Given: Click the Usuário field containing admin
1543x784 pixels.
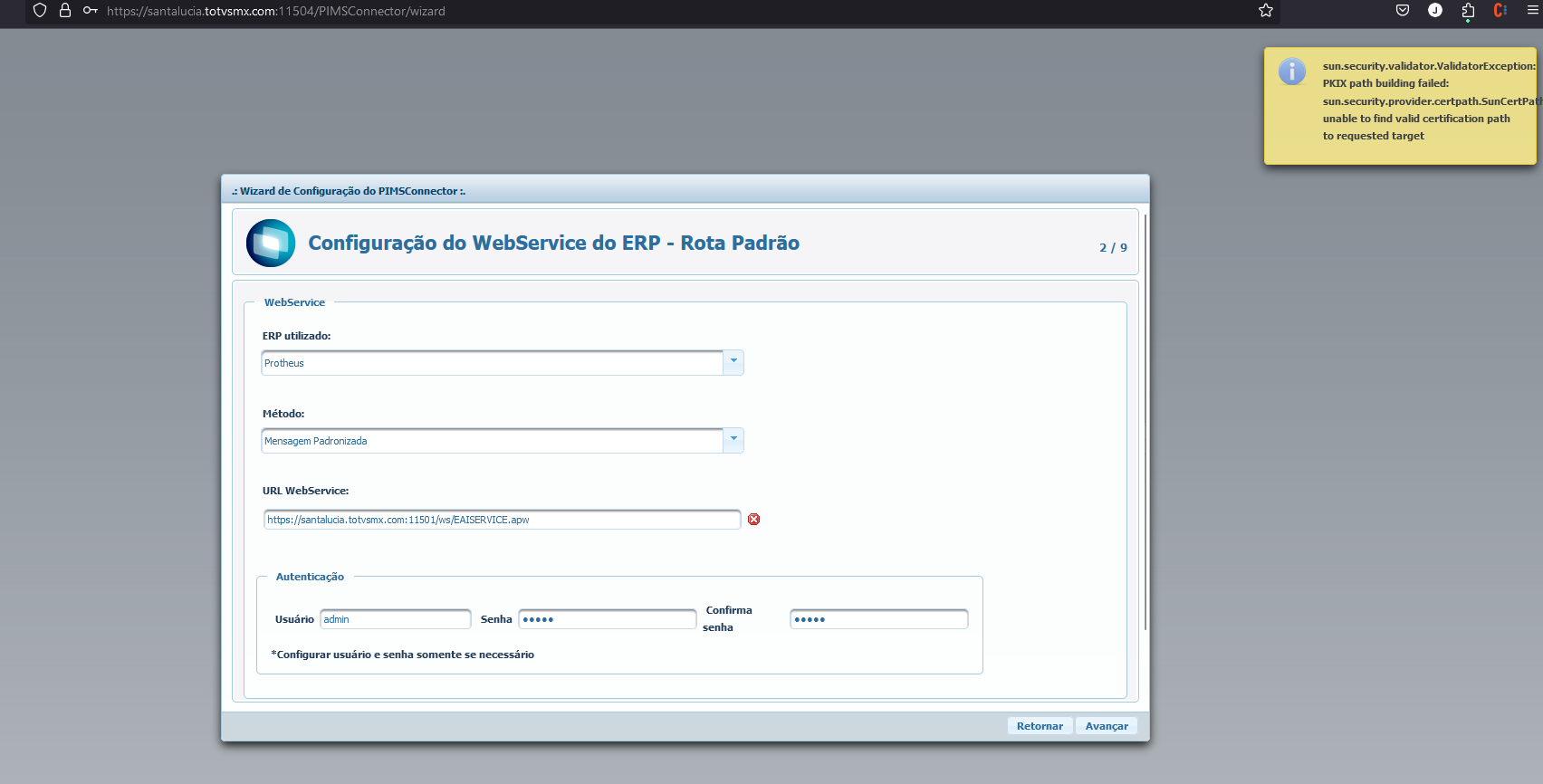Looking at the screenshot, I should click(396, 619).
